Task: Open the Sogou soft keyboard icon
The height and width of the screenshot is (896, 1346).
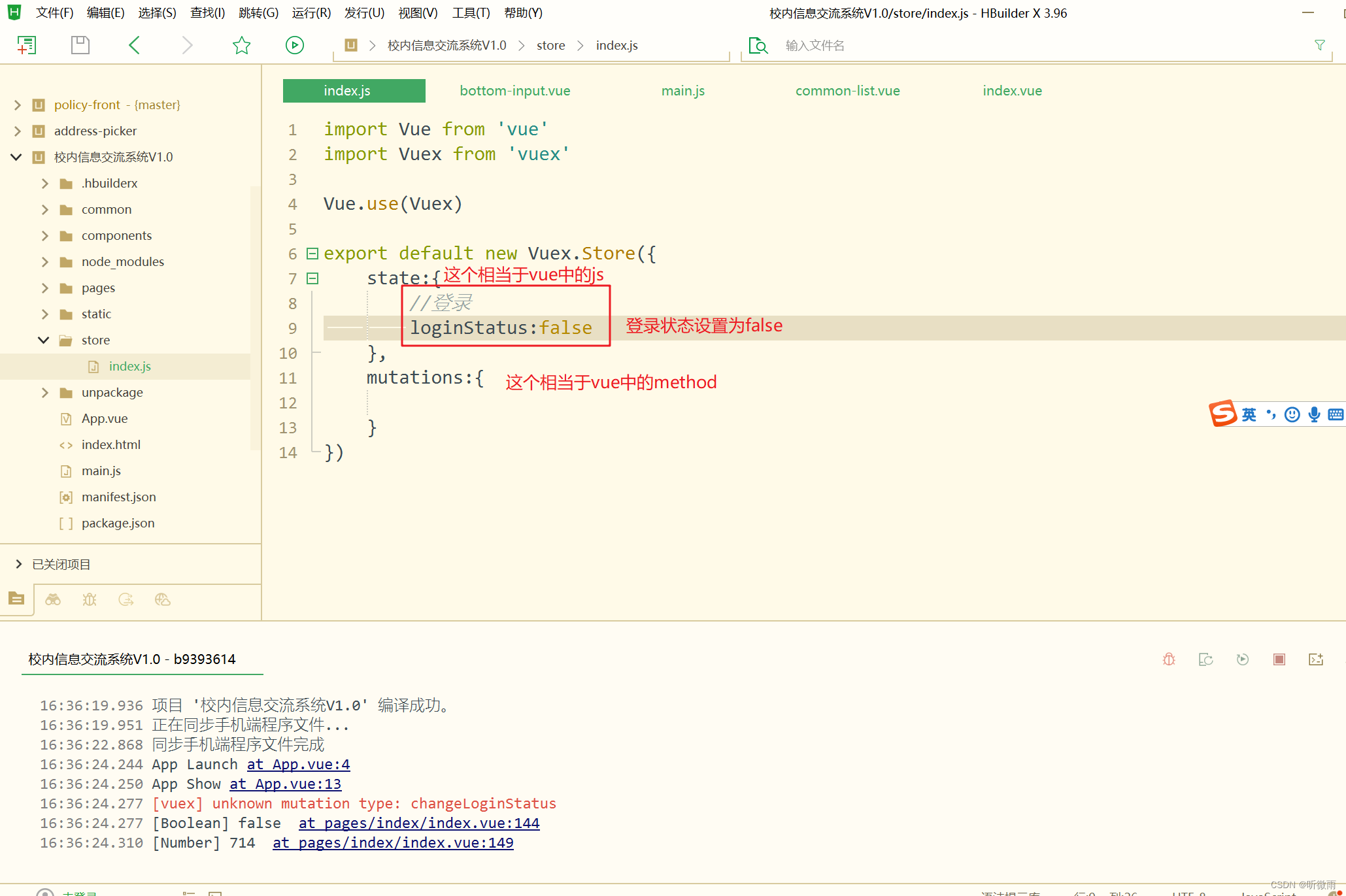Action: pyautogui.click(x=1336, y=414)
